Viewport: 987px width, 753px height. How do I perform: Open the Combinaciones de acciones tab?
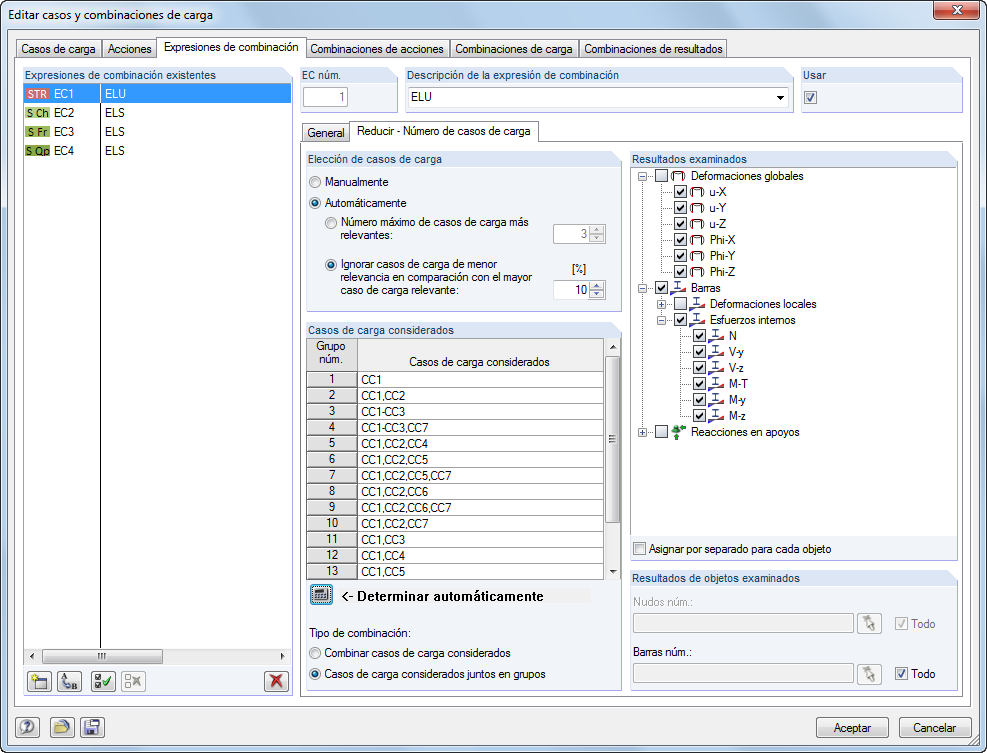point(377,48)
